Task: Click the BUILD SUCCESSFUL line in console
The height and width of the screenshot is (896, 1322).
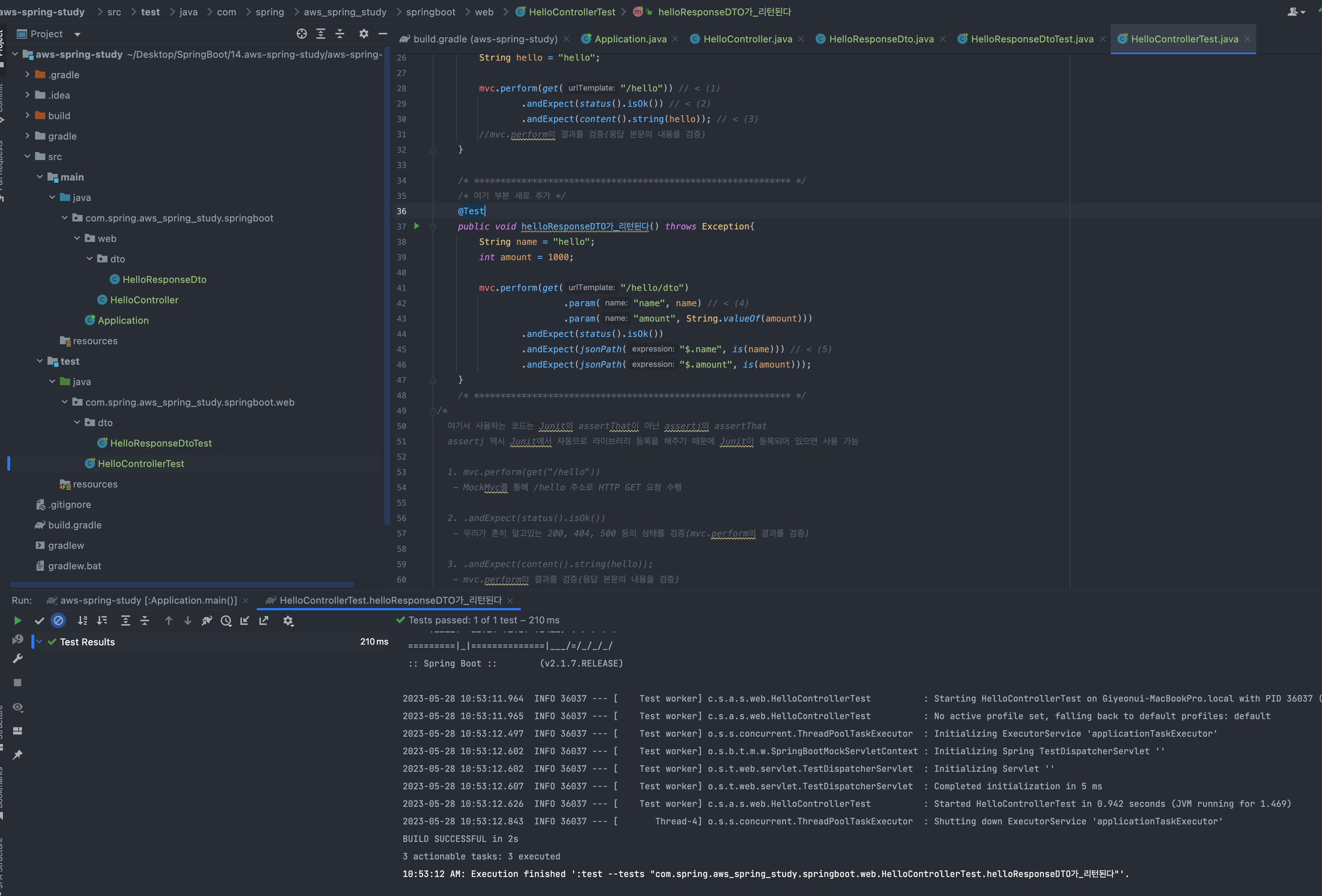Action: [460, 839]
